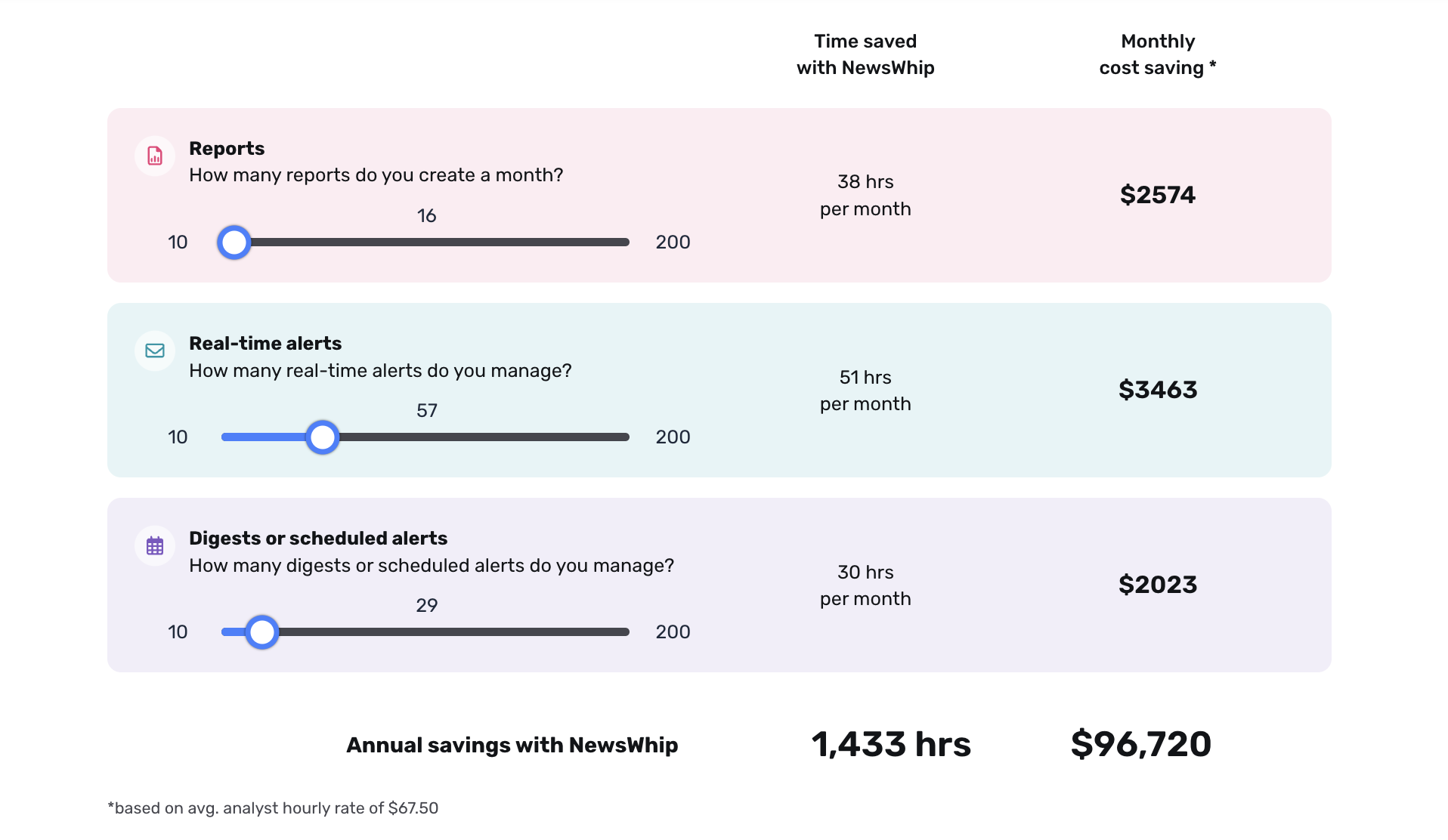
Task: Select the '16' value above Reports slider
Action: [x=427, y=215]
